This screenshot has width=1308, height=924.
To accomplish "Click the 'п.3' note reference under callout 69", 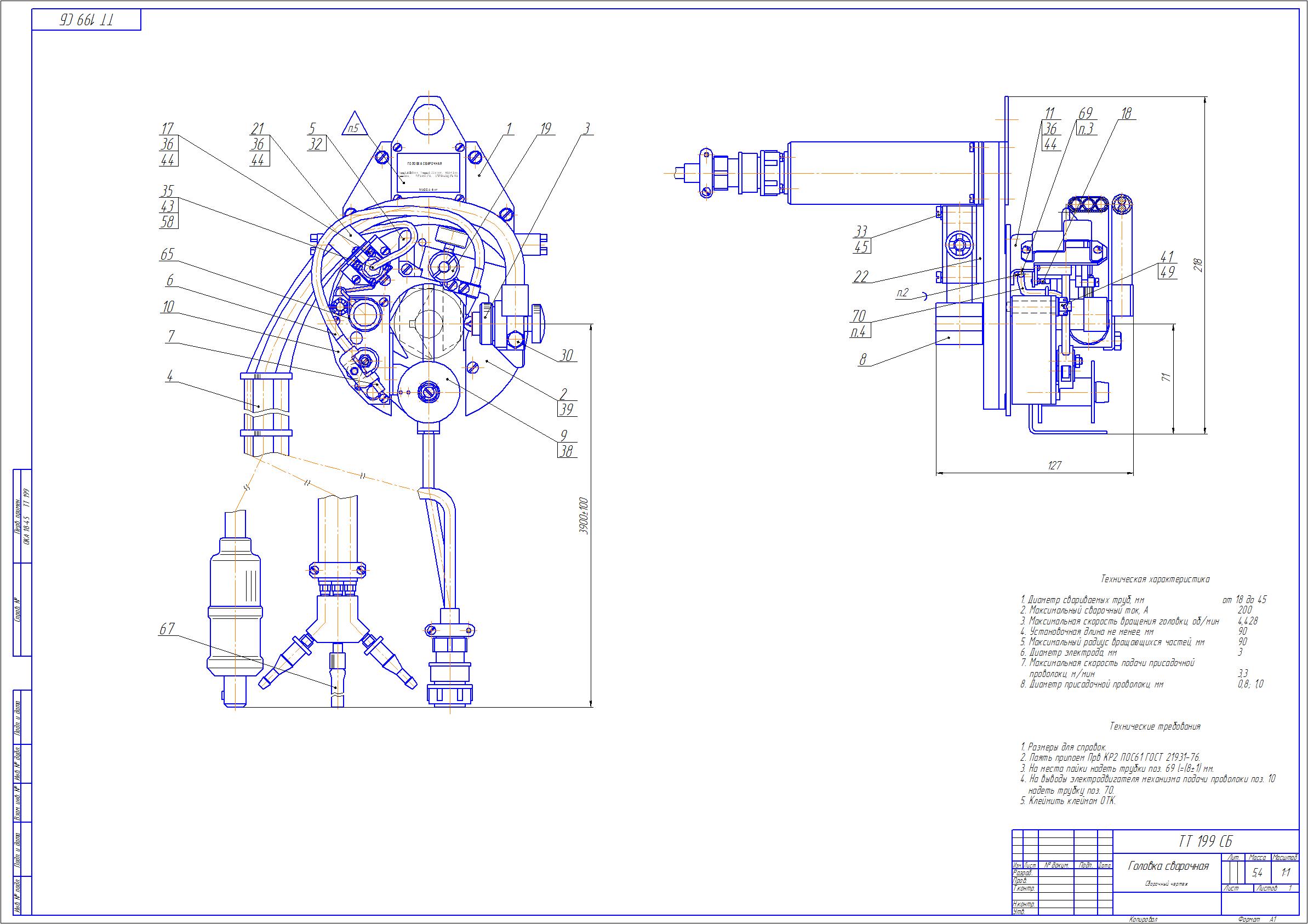I will (1086, 129).
